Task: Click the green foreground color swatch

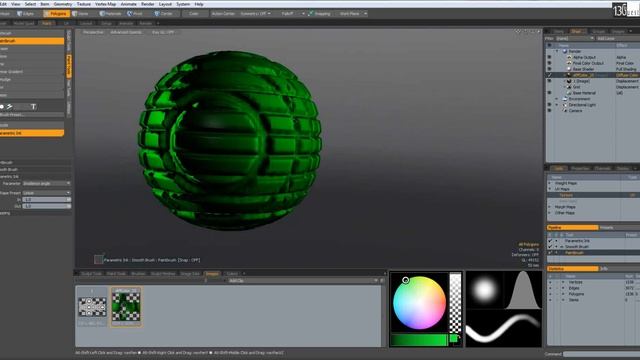Action: 453,338
